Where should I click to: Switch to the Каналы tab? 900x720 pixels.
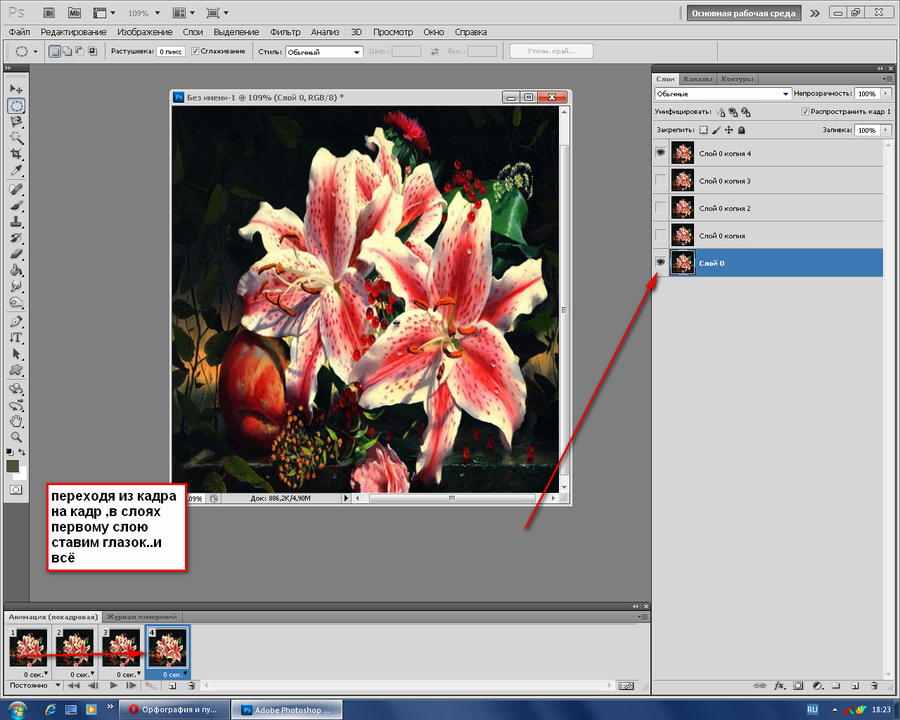click(697, 79)
